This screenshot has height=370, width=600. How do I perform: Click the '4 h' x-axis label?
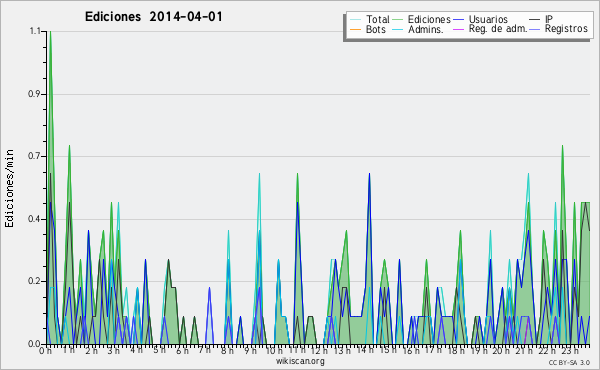point(136,350)
